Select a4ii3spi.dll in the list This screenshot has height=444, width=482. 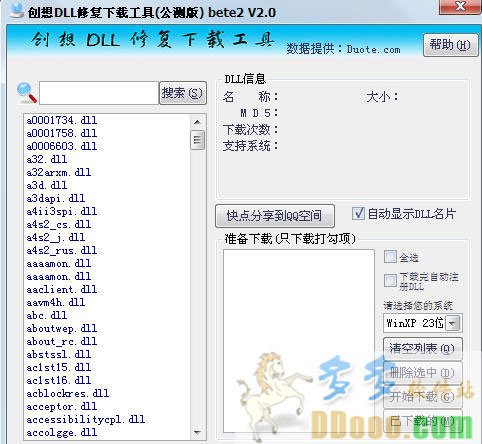click(x=62, y=211)
